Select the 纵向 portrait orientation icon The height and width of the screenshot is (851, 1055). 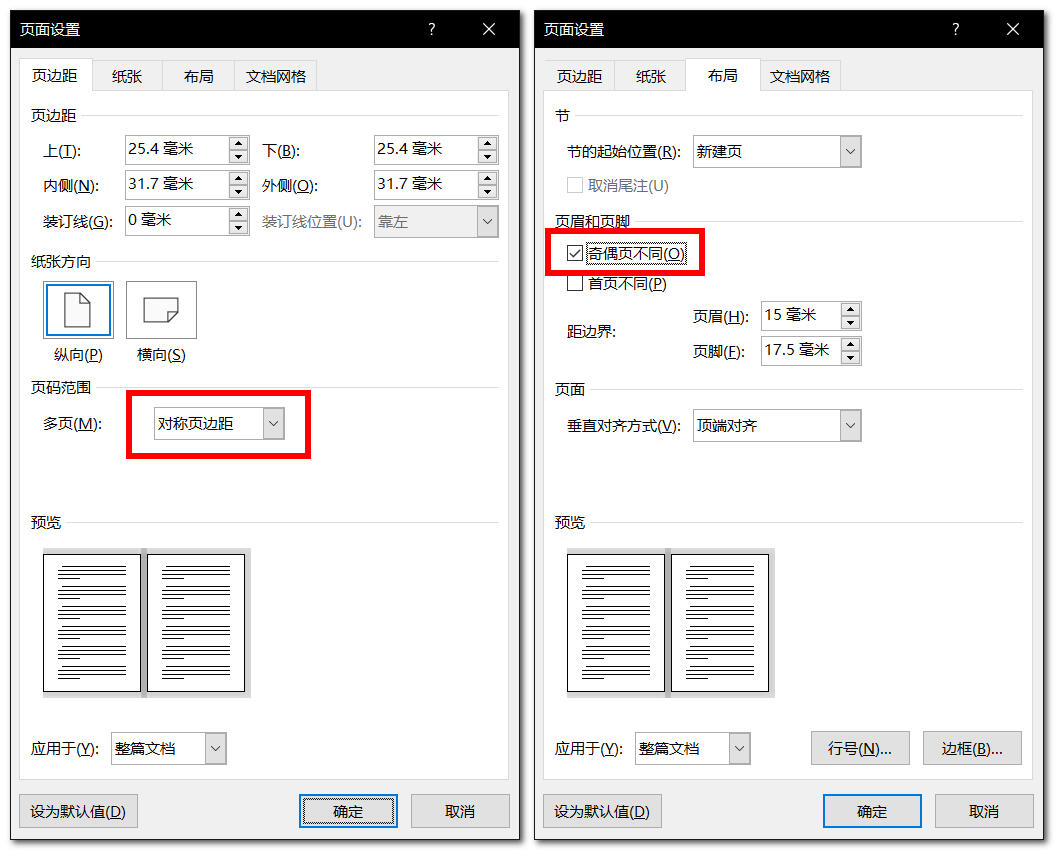(78, 310)
